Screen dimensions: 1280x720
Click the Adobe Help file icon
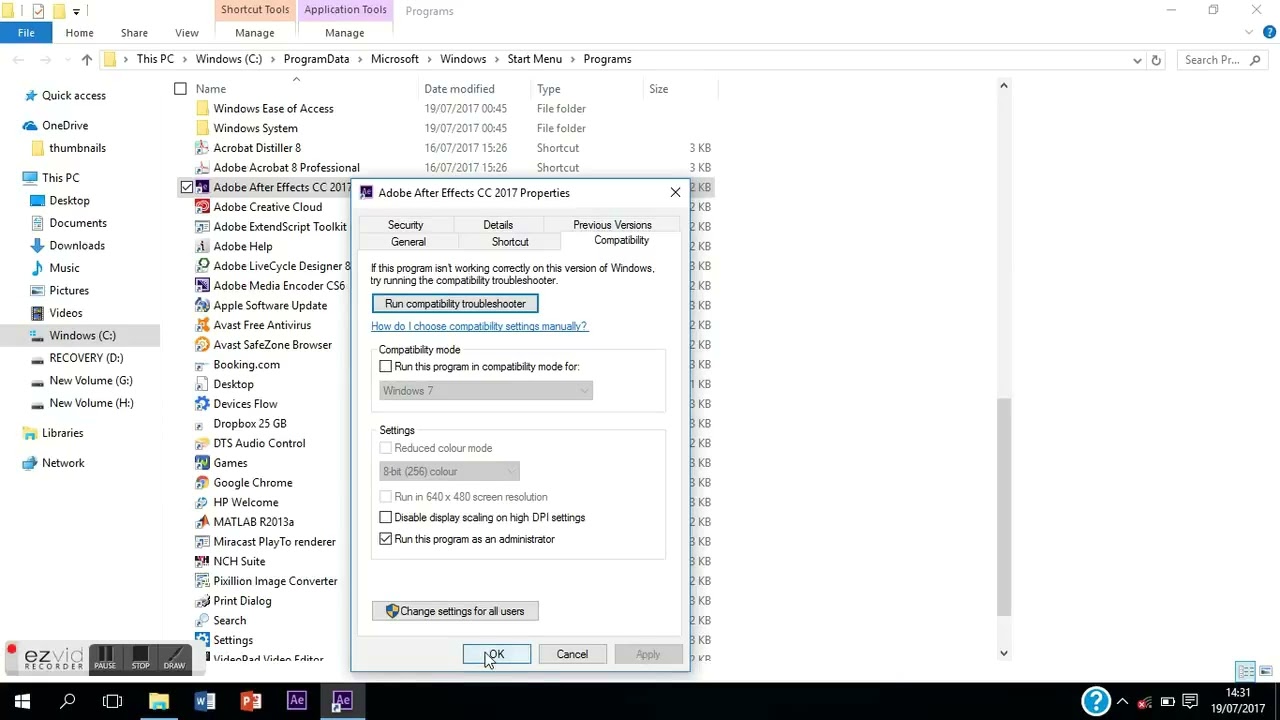[202, 246]
